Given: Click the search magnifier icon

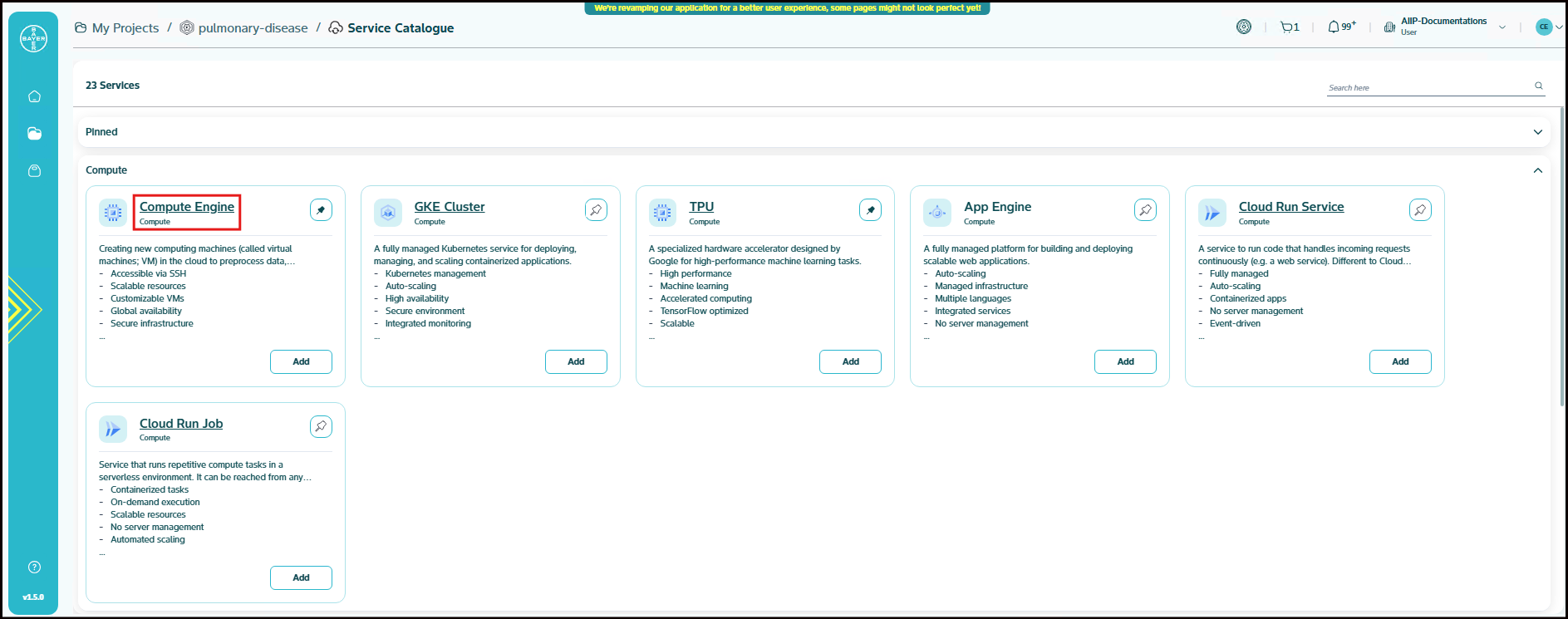Looking at the screenshot, I should (x=1538, y=86).
